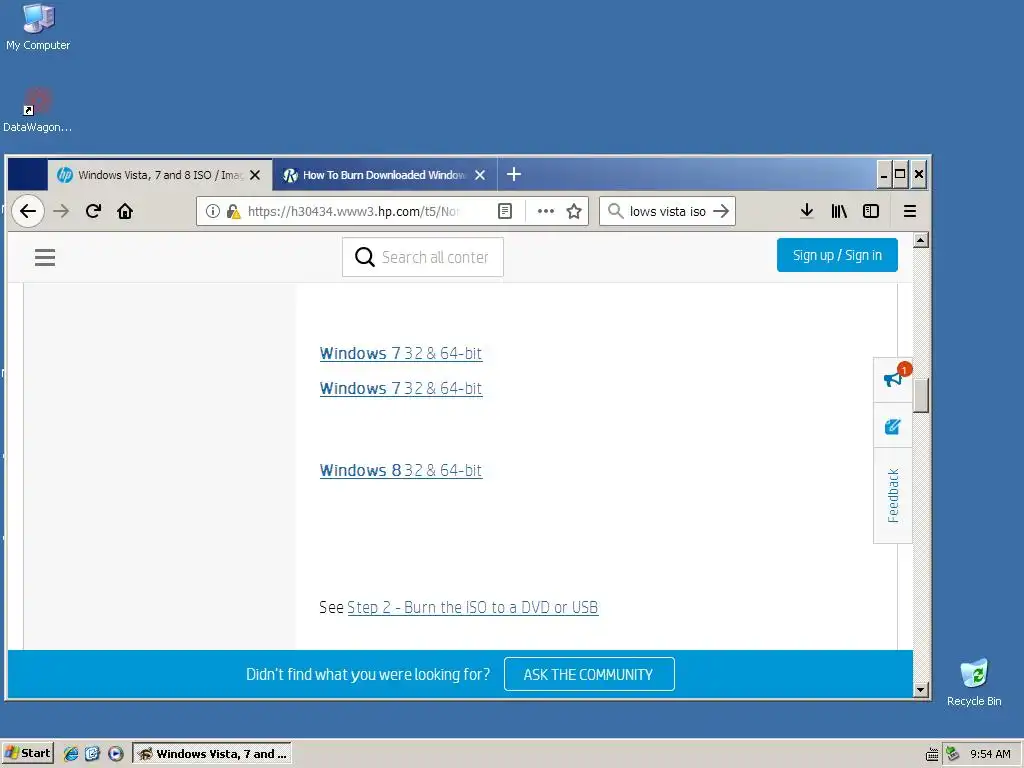This screenshot has width=1024, height=768.
Task: Open the Firefox home page icon
Action: pos(125,211)
